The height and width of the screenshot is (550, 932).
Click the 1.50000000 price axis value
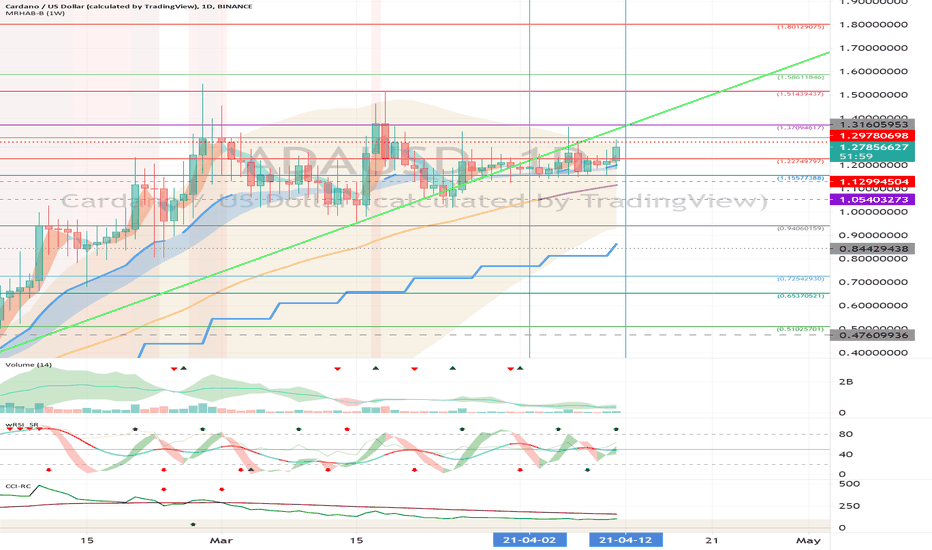[x=873, y=95]
